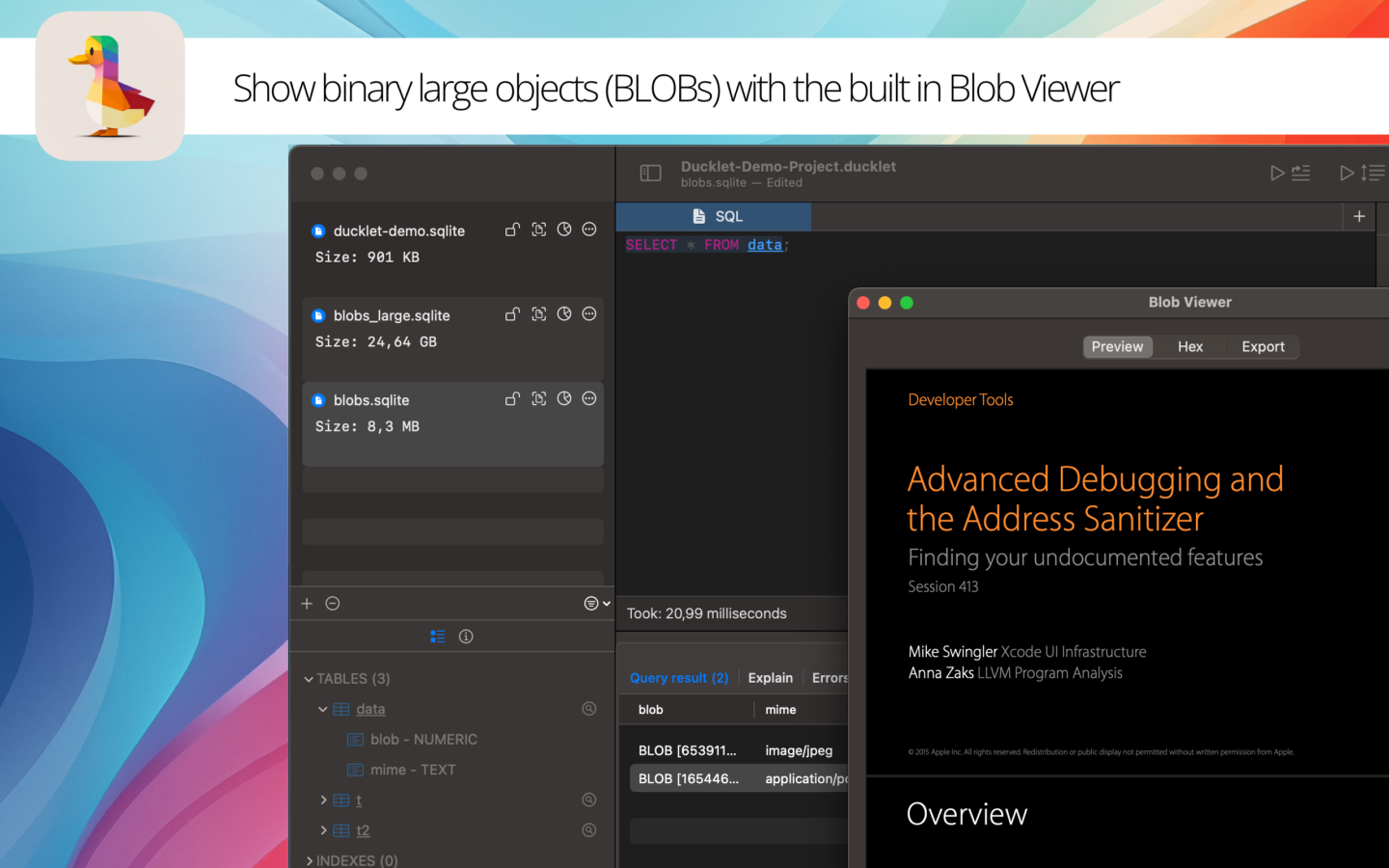Open the Query result (2) tab

[679, 678]
